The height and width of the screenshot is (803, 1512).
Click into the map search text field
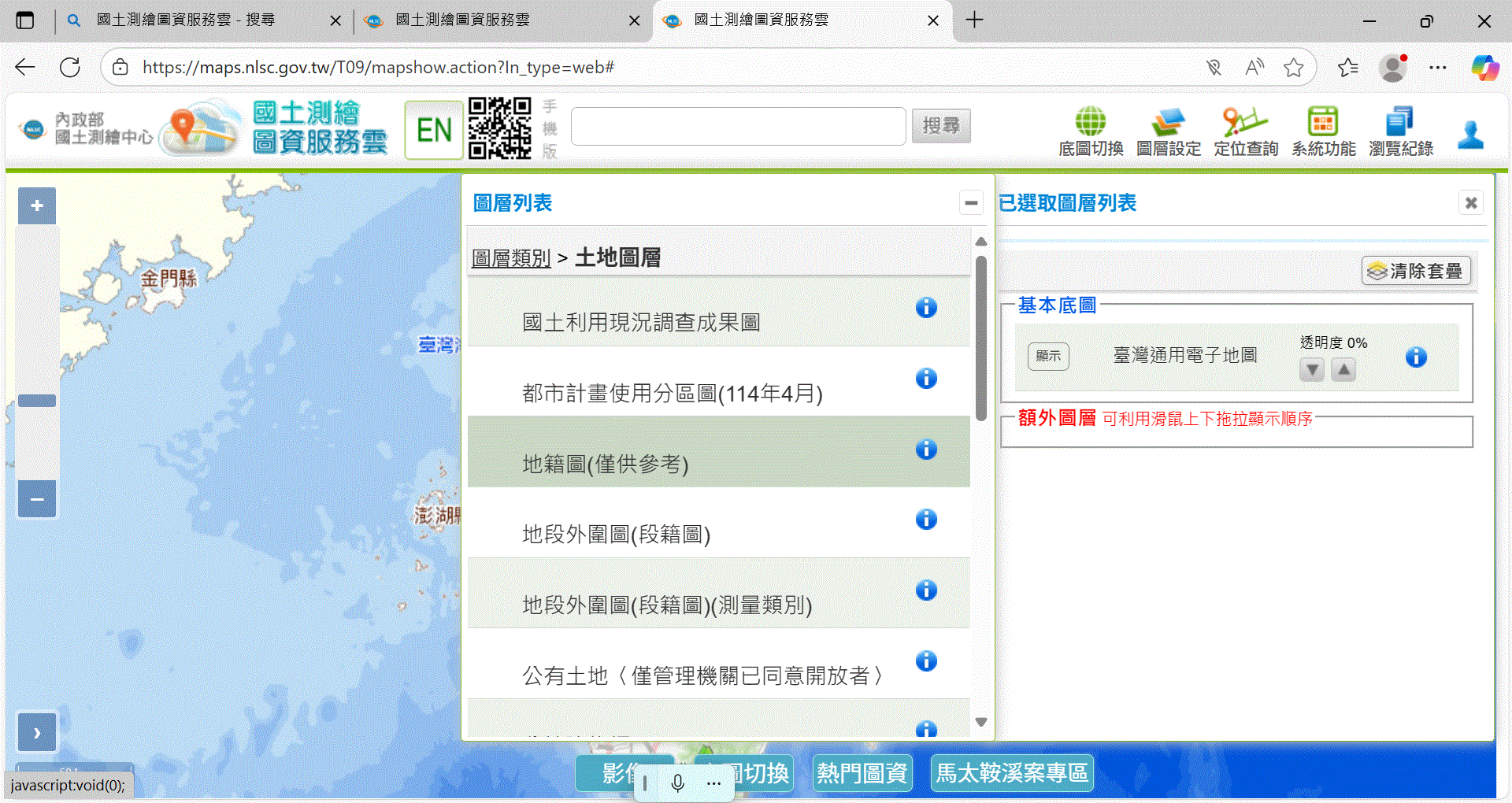tap(738, 127)
